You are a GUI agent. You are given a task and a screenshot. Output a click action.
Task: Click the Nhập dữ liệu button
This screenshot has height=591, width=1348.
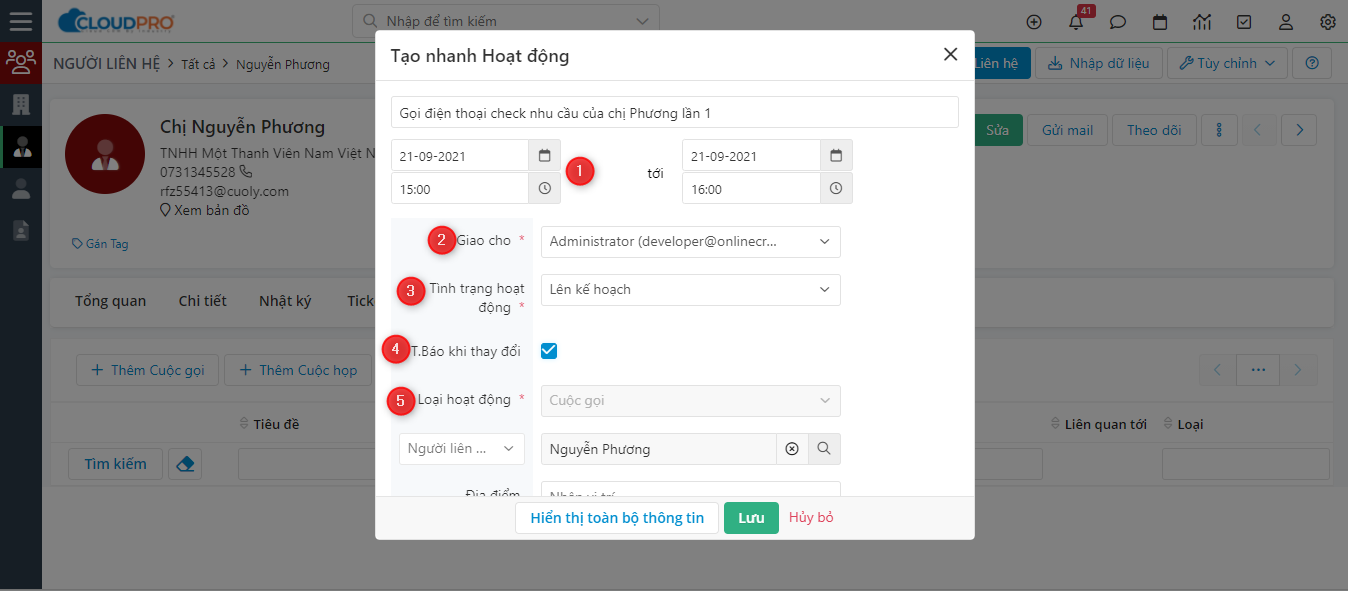click(1098, 63)
